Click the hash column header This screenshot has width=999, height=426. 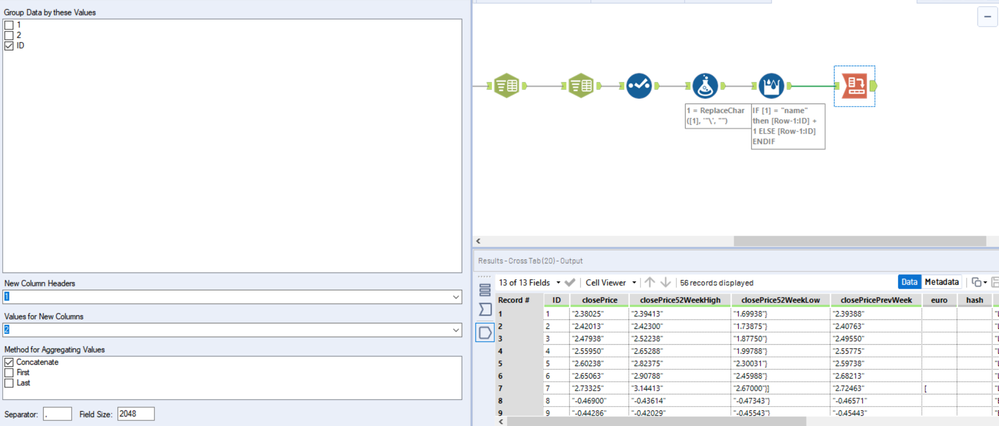975,300
